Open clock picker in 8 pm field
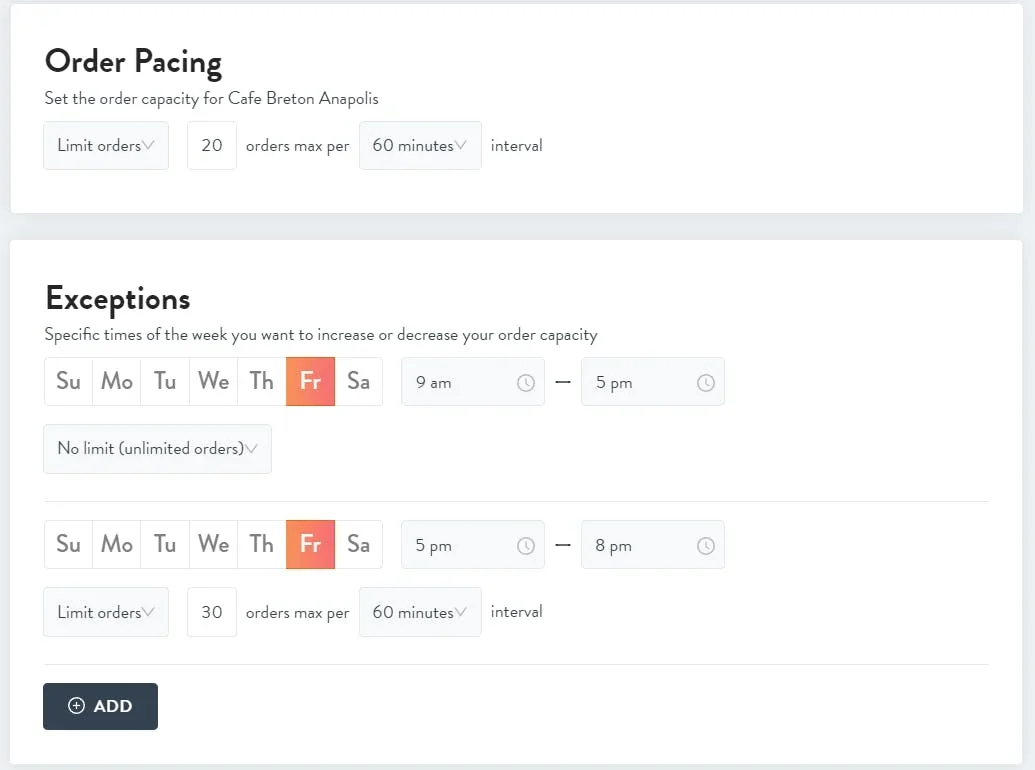Image resolution: width=1035 pixels, height=770 pixels. coord(706,546)
